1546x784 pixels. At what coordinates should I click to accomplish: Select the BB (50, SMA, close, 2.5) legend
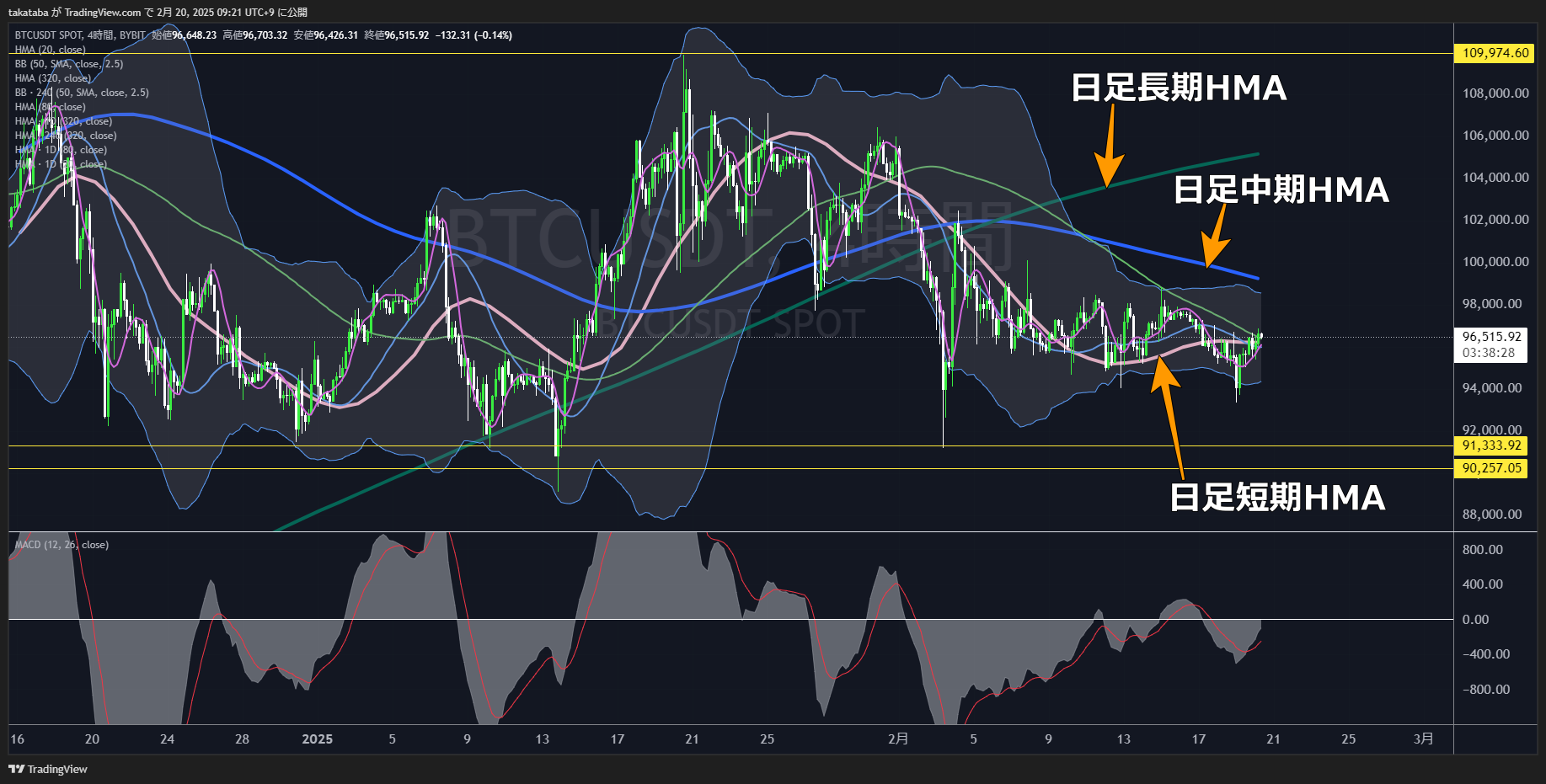69,64
